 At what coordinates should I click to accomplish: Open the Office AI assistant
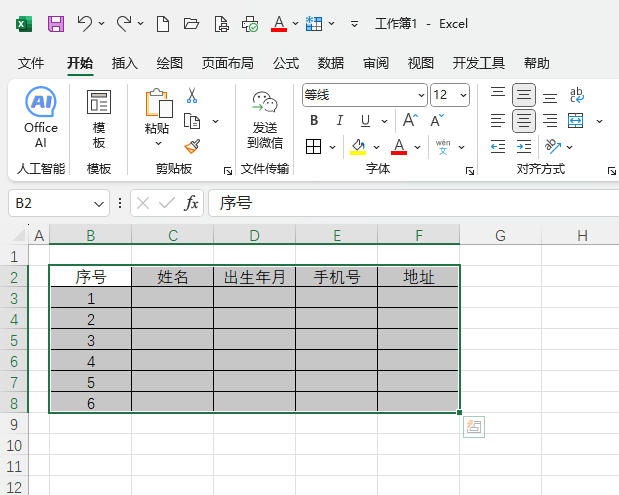pos(41,117)
